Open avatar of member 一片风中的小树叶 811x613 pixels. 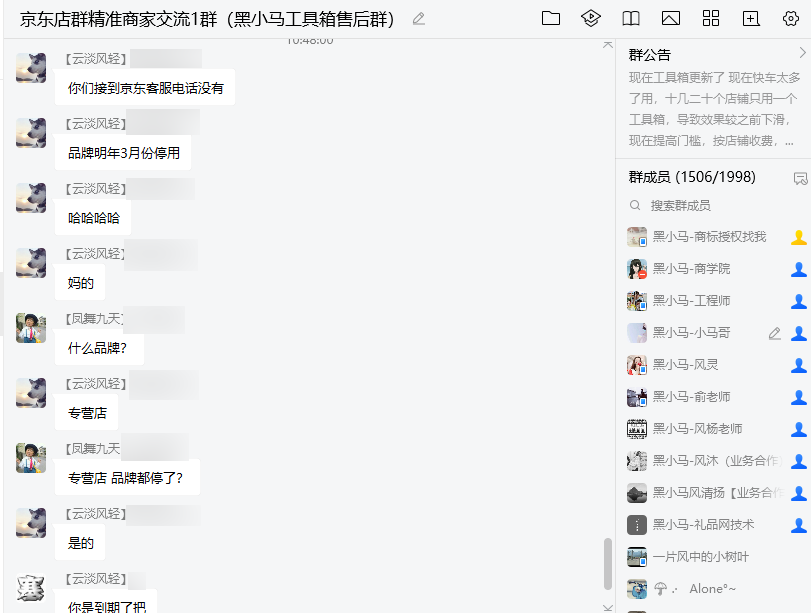pos(637,557)
